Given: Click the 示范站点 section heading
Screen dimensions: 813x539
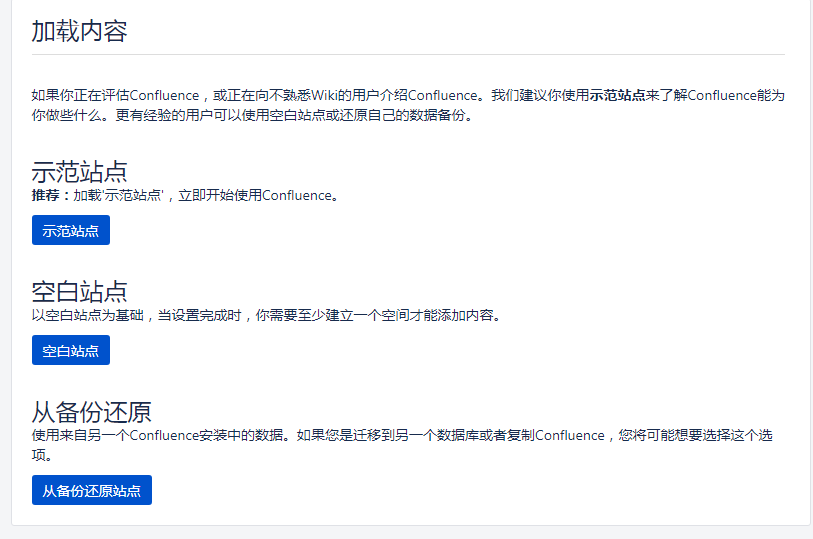Looking at the screenshot, I should (79, 172).
